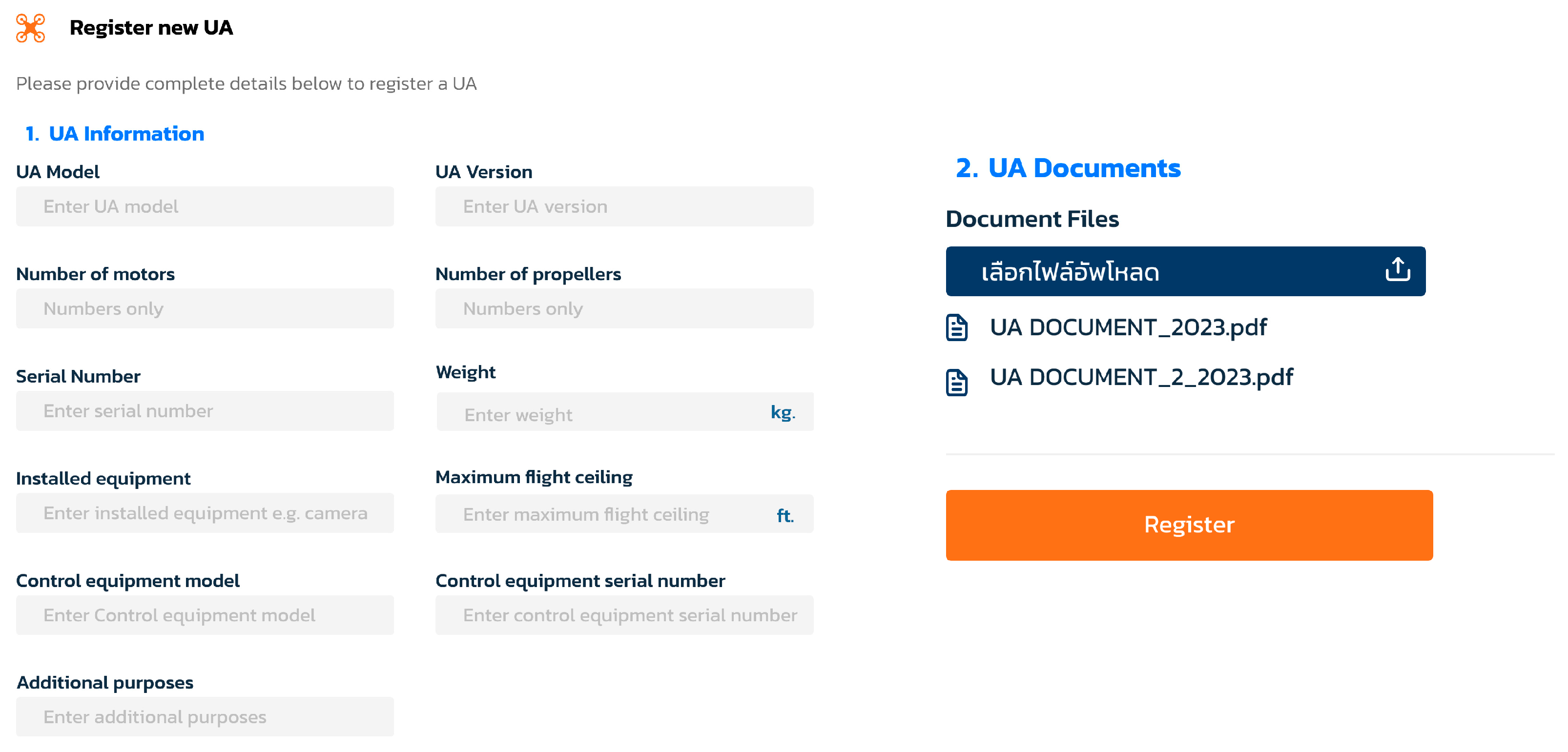This screenshot has width=1568, height=752.
Task: Open the UA DOCUMENT_2_2023.pdf file link
Action: [1141, 377]
